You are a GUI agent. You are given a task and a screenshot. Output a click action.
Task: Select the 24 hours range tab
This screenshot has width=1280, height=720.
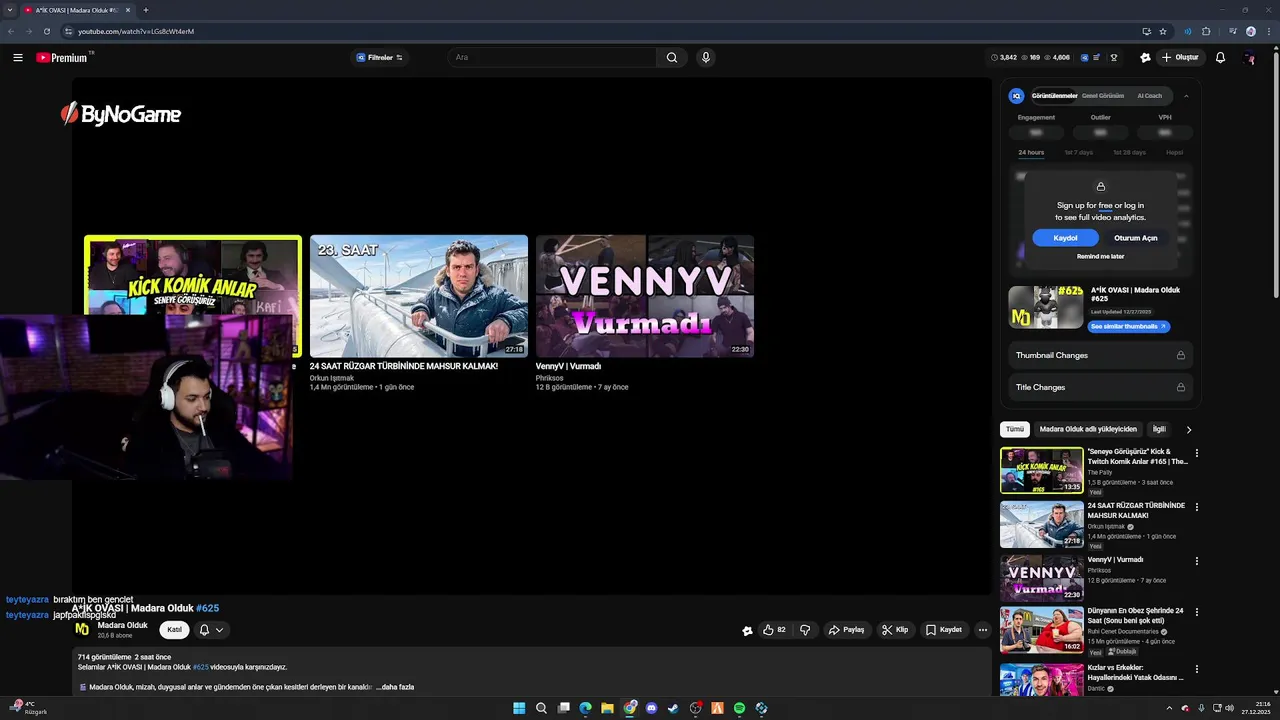(1031, 153)
